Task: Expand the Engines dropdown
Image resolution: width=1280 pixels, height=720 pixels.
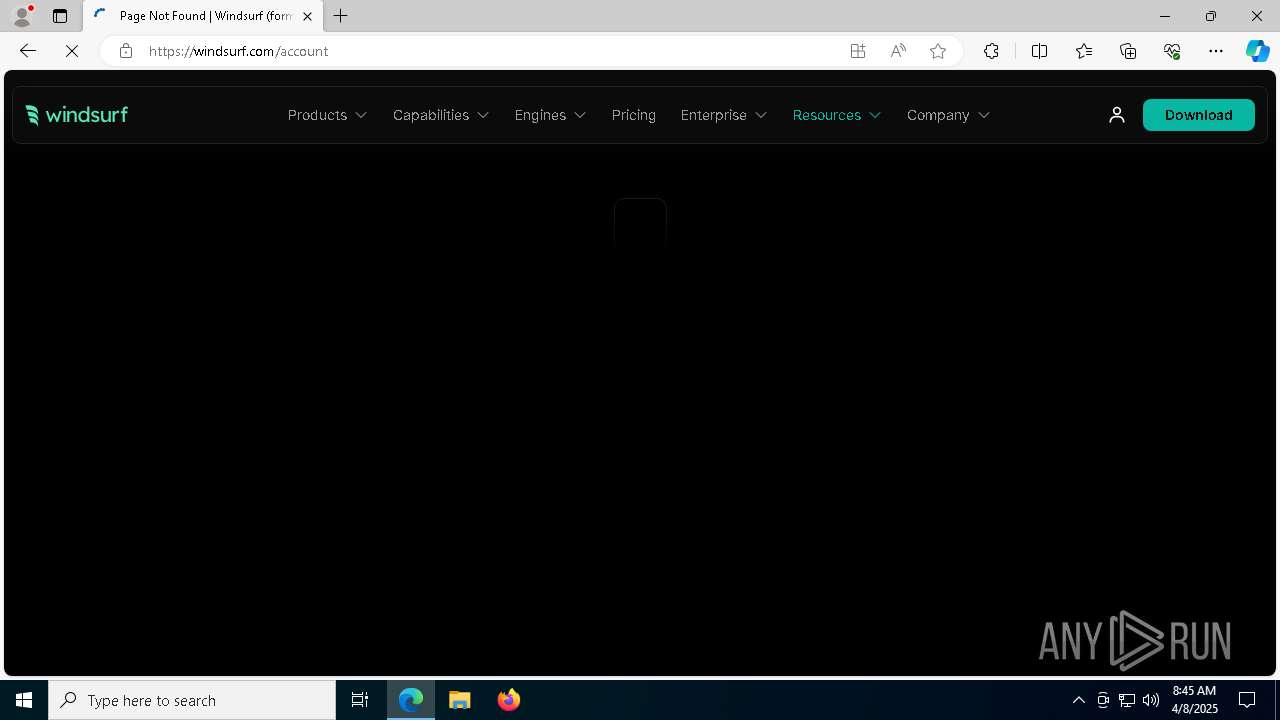Action: point(550,115)
